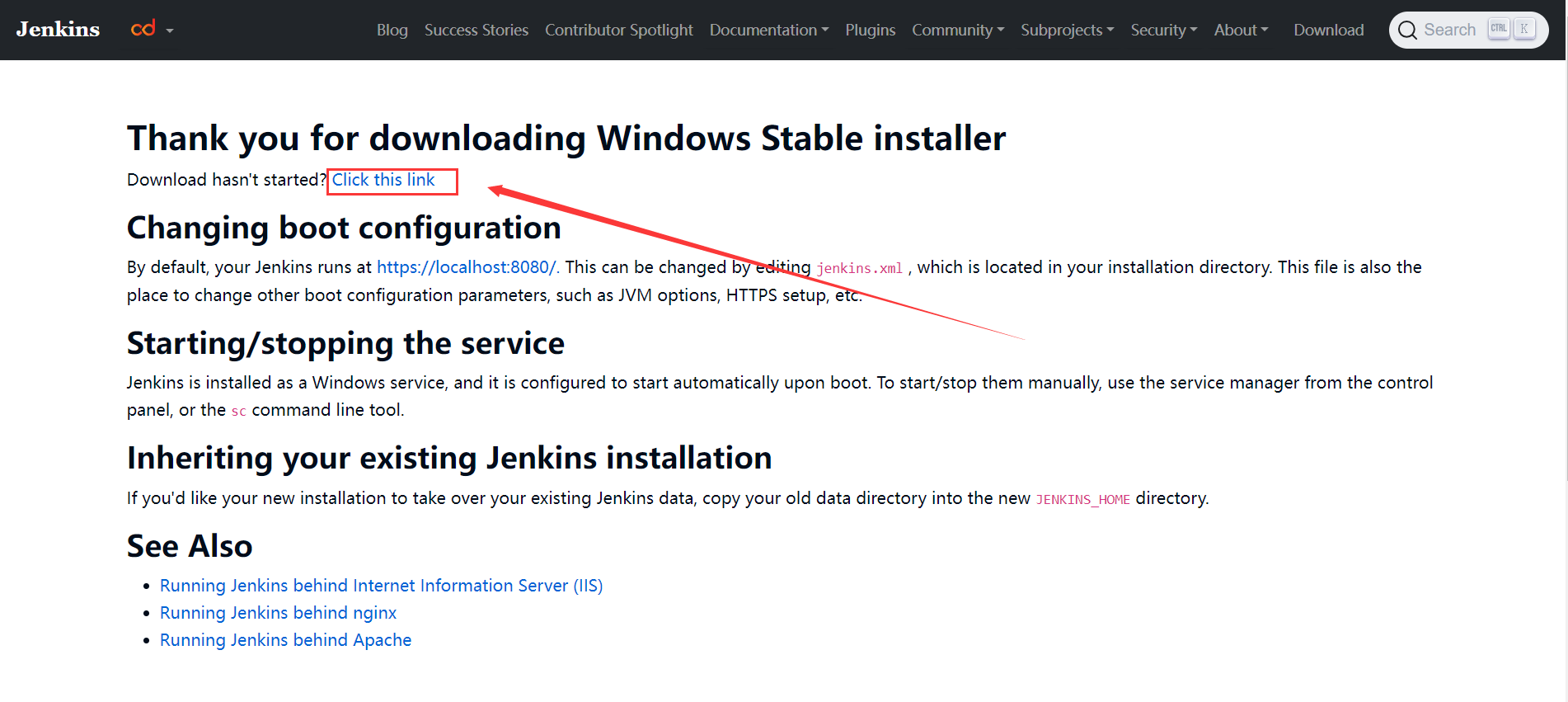This screenshot has height=702, width=1568.
Task: Expand the Community dropdown menu
Action: 958,30
